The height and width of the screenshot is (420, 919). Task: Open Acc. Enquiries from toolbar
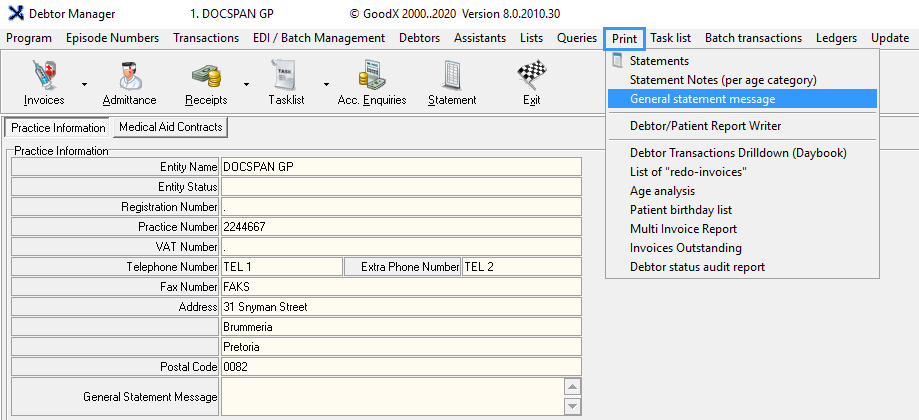click(x=372, y=76)
